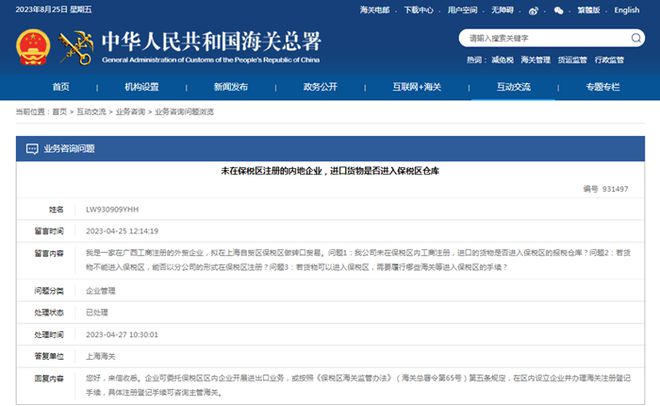660x406 pixels.
Task: Open the 下载中心 top link
Action: 418,10
